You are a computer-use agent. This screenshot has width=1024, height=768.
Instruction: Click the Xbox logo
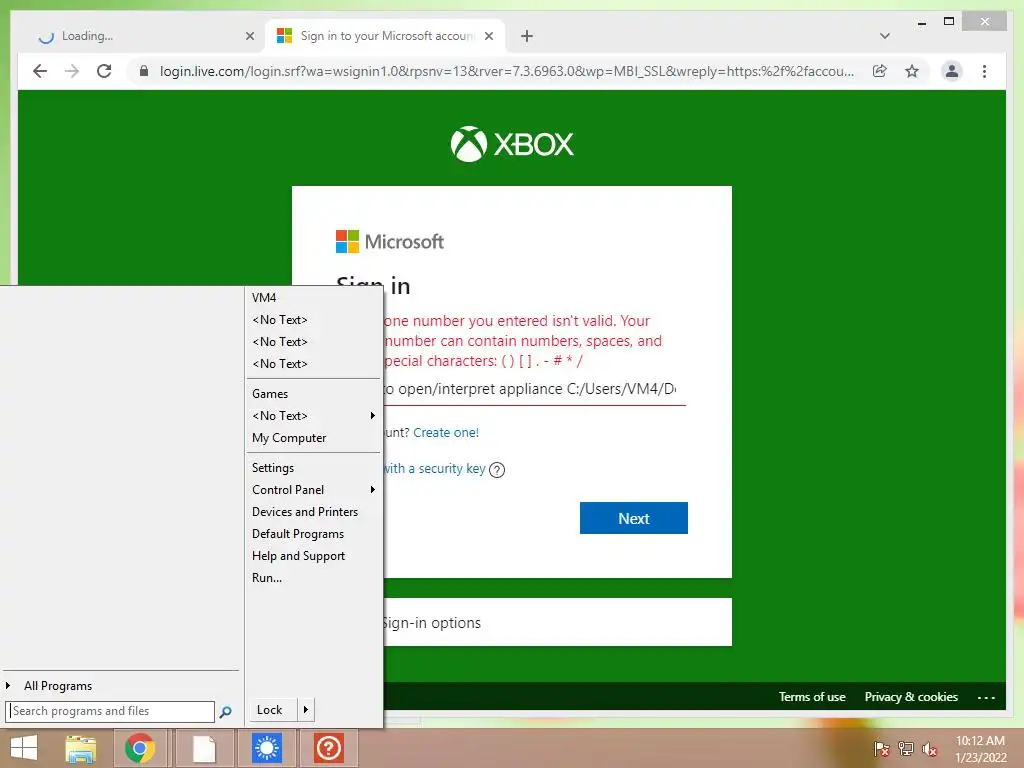click(512, 144)
